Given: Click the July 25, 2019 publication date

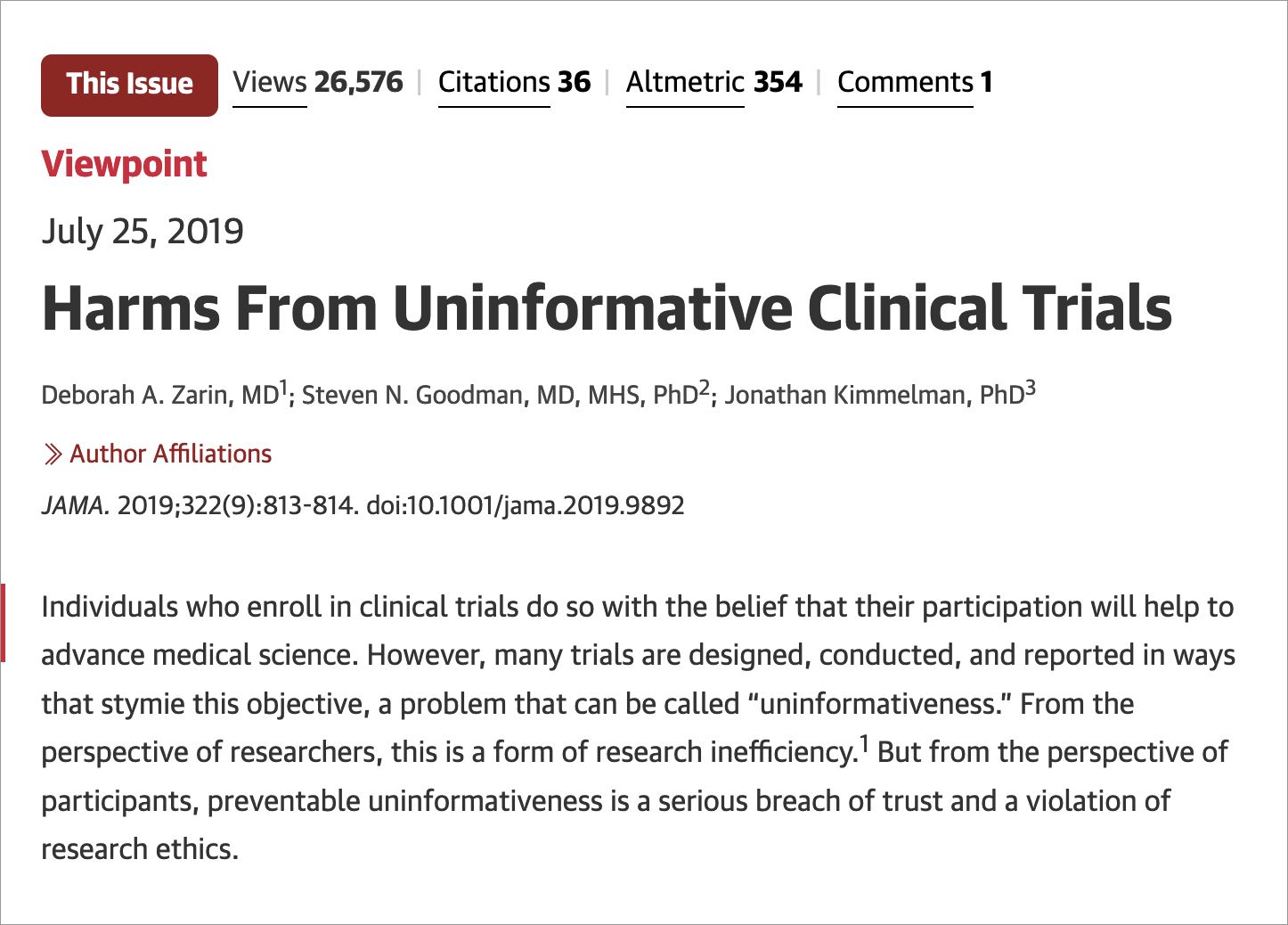Looking at the screenshot, I should tap(143, 231).
